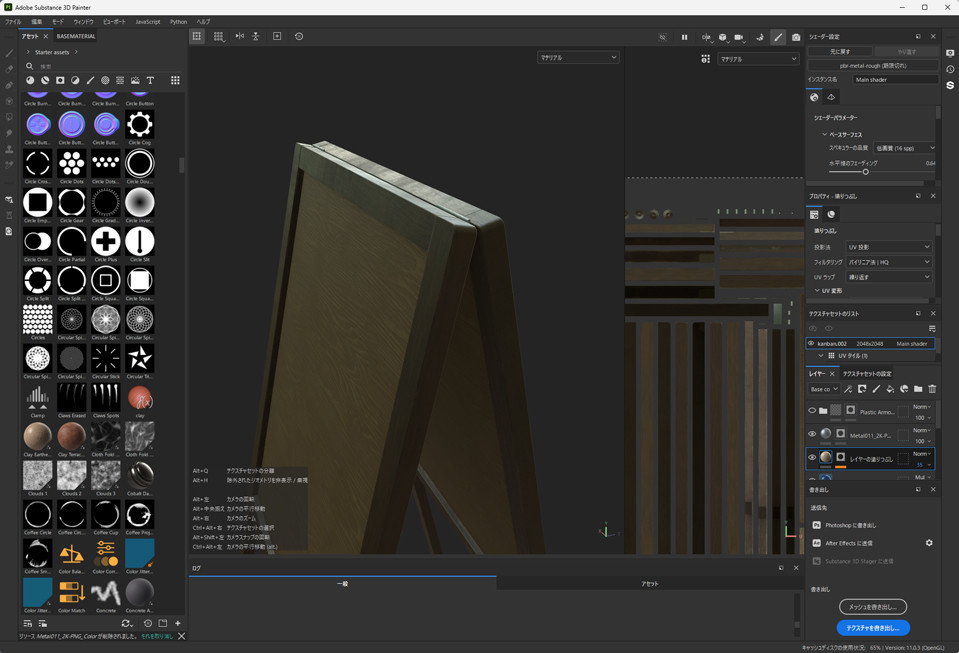Image resolution: width=959 pixels, height=653 pixels.
Task: Click the テクスチャを書き出し export button
Action: (873, 628)
